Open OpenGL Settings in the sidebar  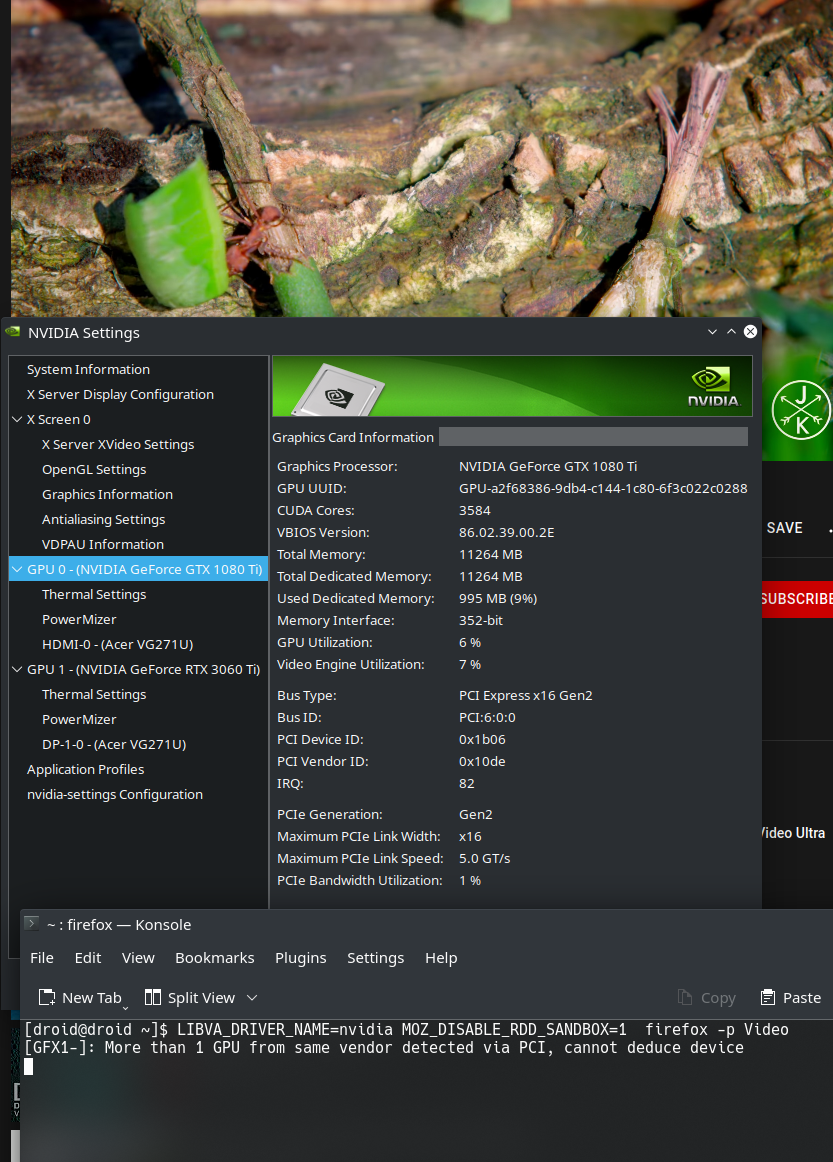pyautogui.click(x=93, y=469)
